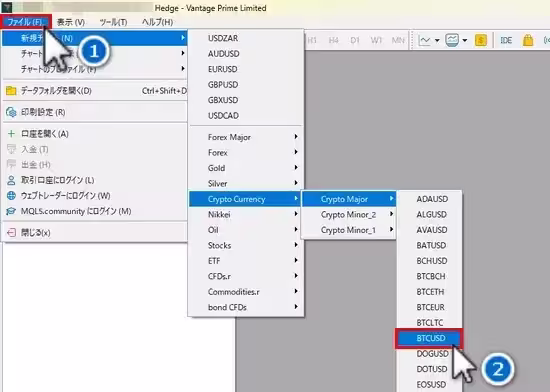Expand the Nikkei submenu
This screenshot has height=392, width=550.
coord(246,214)
